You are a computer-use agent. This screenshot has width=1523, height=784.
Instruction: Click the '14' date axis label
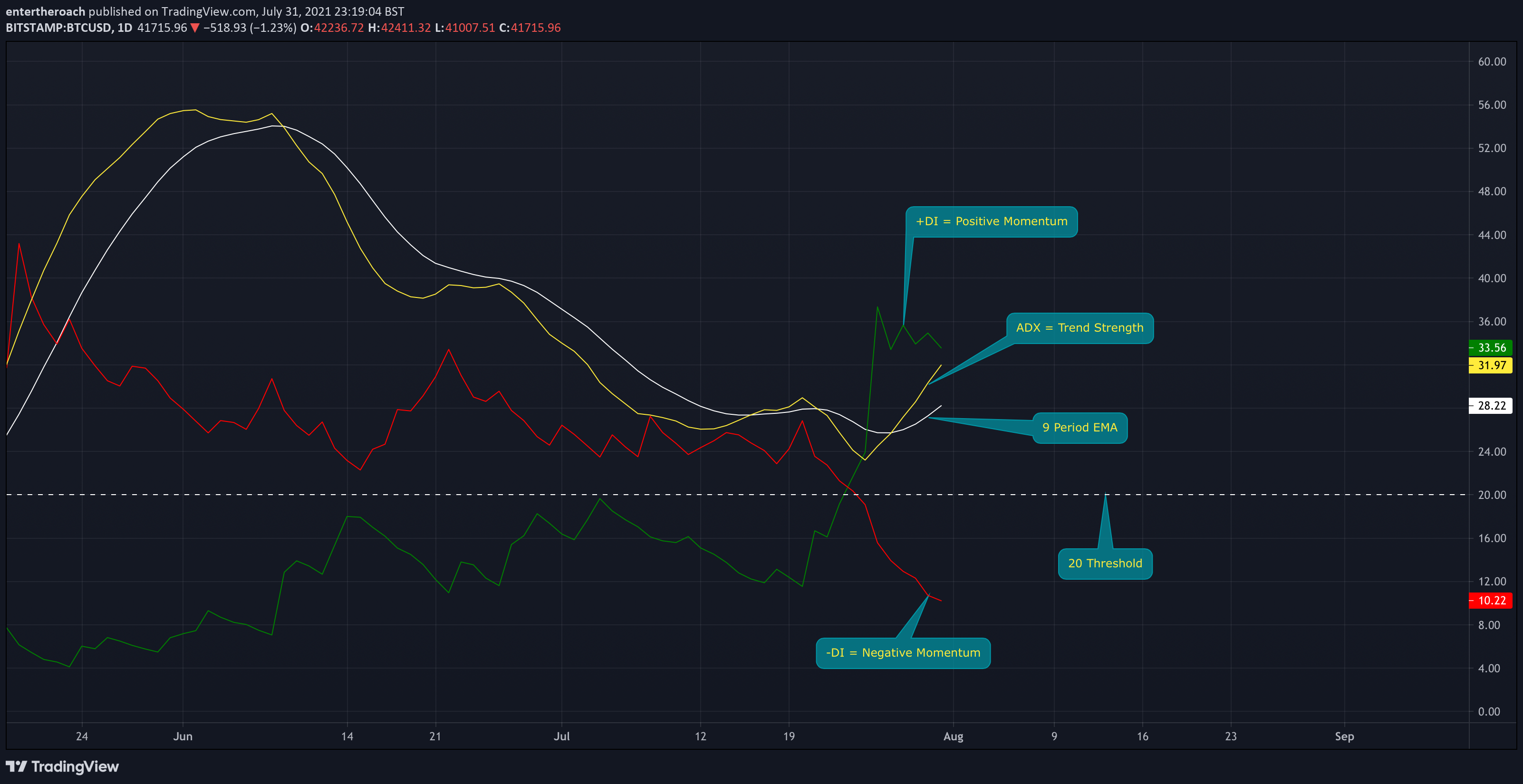click(347, 736)
